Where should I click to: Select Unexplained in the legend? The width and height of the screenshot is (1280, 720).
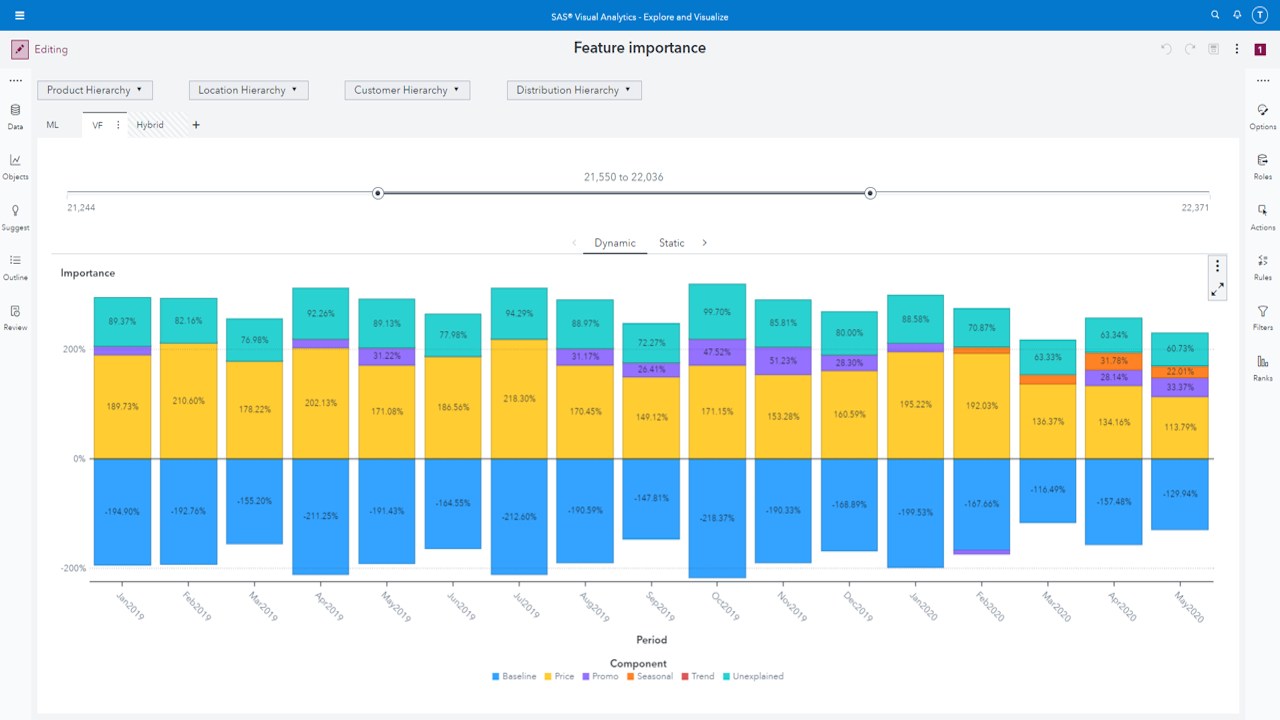753,677
